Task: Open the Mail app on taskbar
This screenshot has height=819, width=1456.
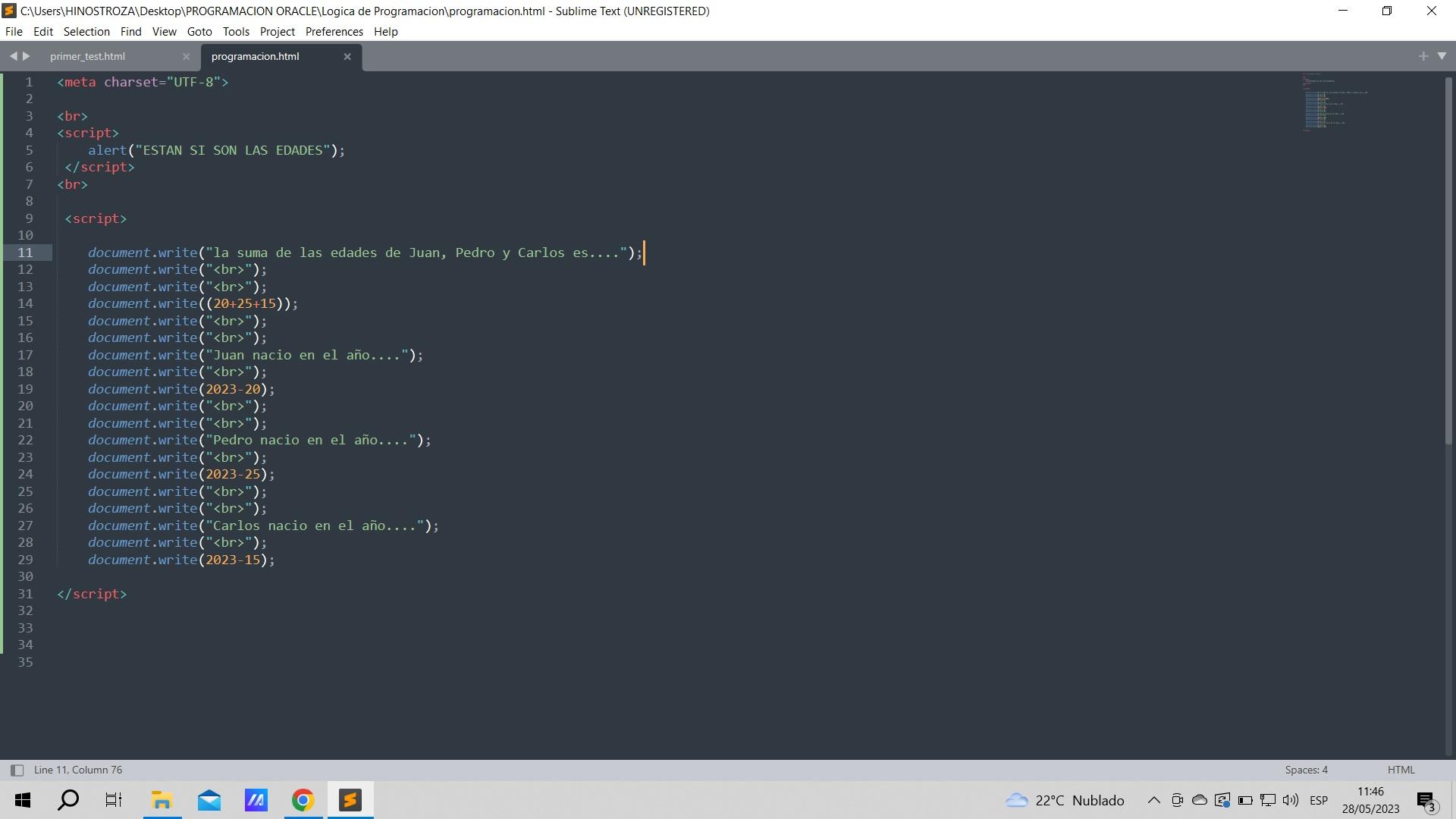Action: point(209,800)
